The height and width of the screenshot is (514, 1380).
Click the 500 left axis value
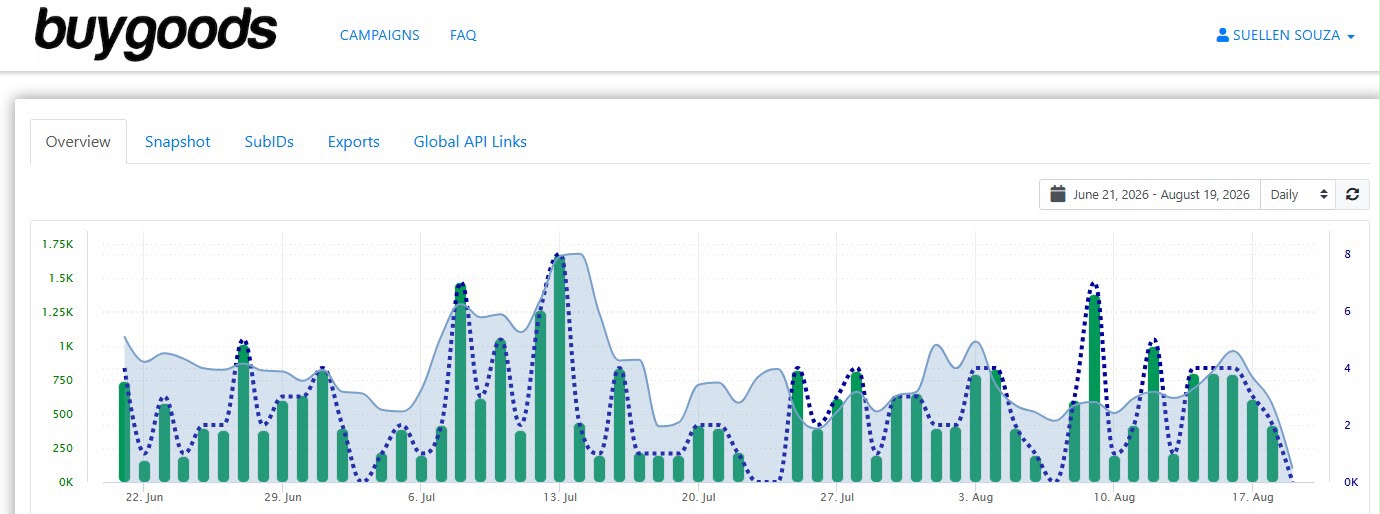pyautogui.click(x=62, y=414)
